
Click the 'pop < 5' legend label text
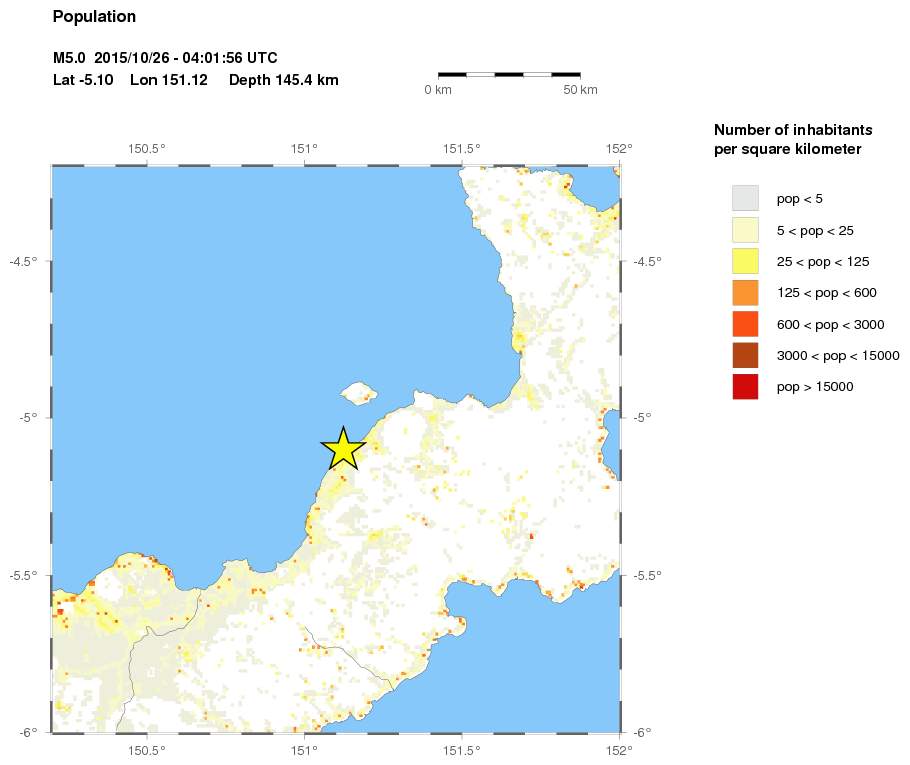coord(800,199)
